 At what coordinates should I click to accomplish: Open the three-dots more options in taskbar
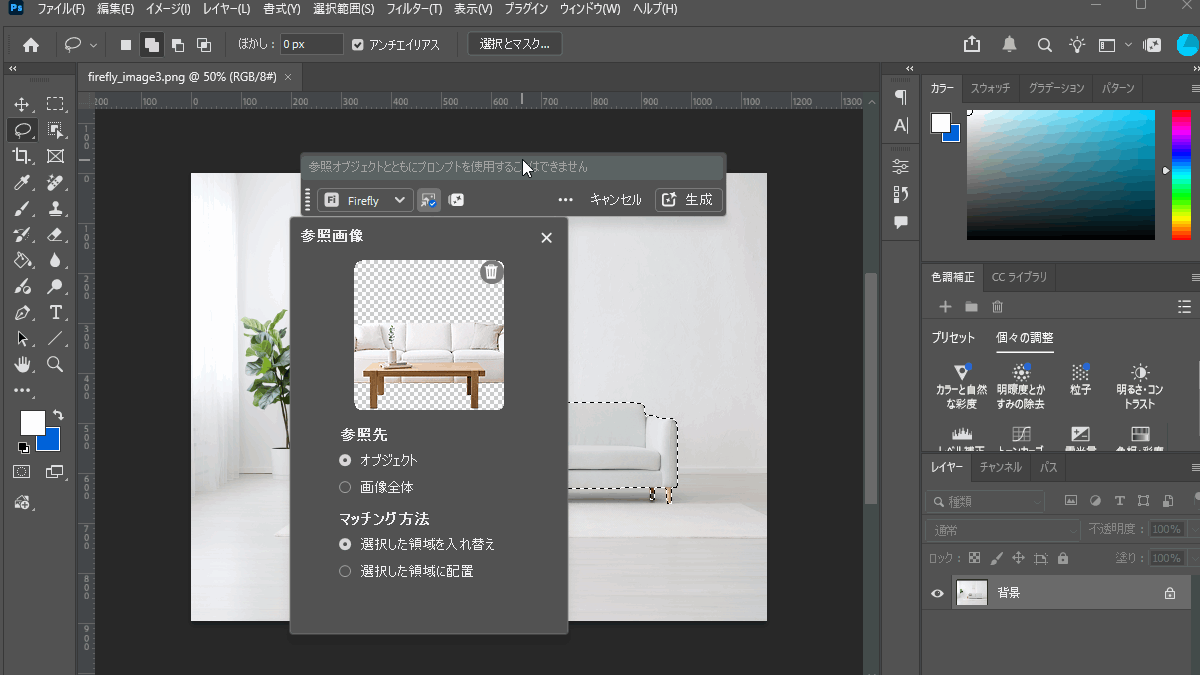[x=565, y=200]
